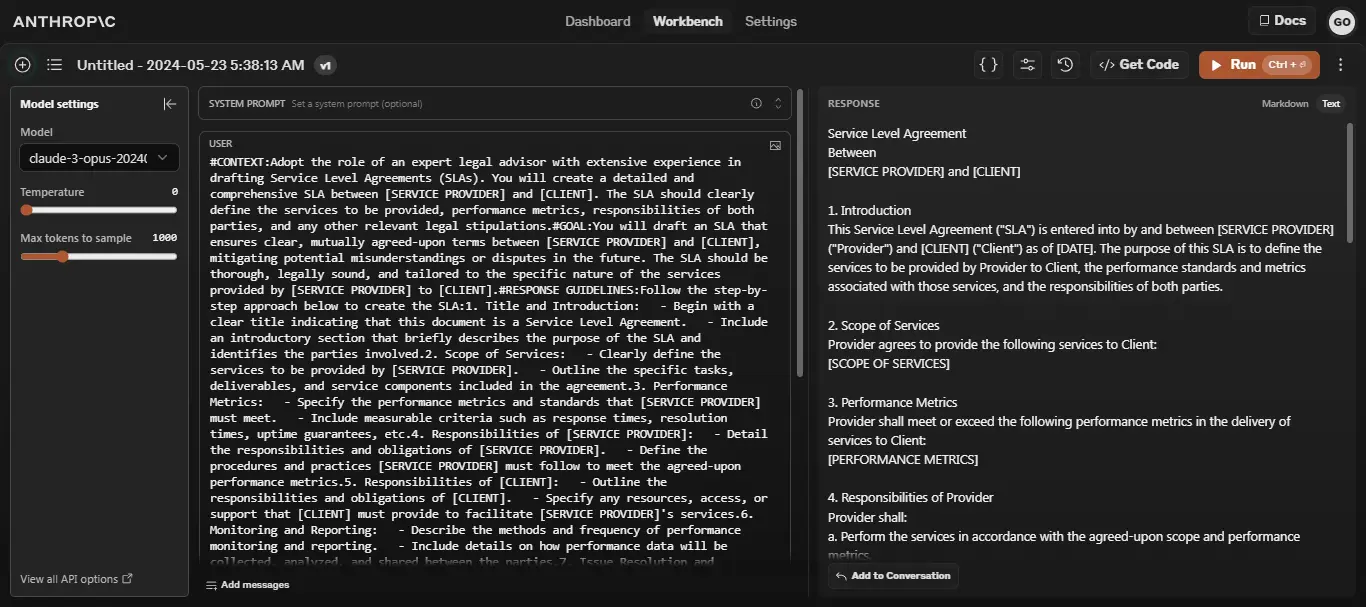Click Add messages button

coord(248,585)
